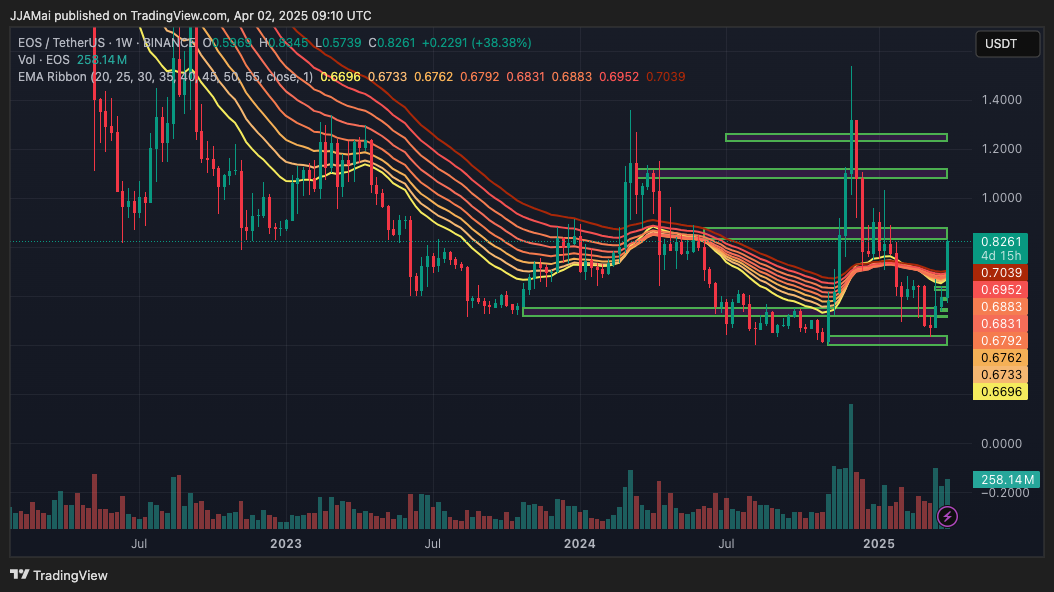1054x592 pixels.
Task: Click the TradingView logo at bottom left
Action: pos(58,575)
